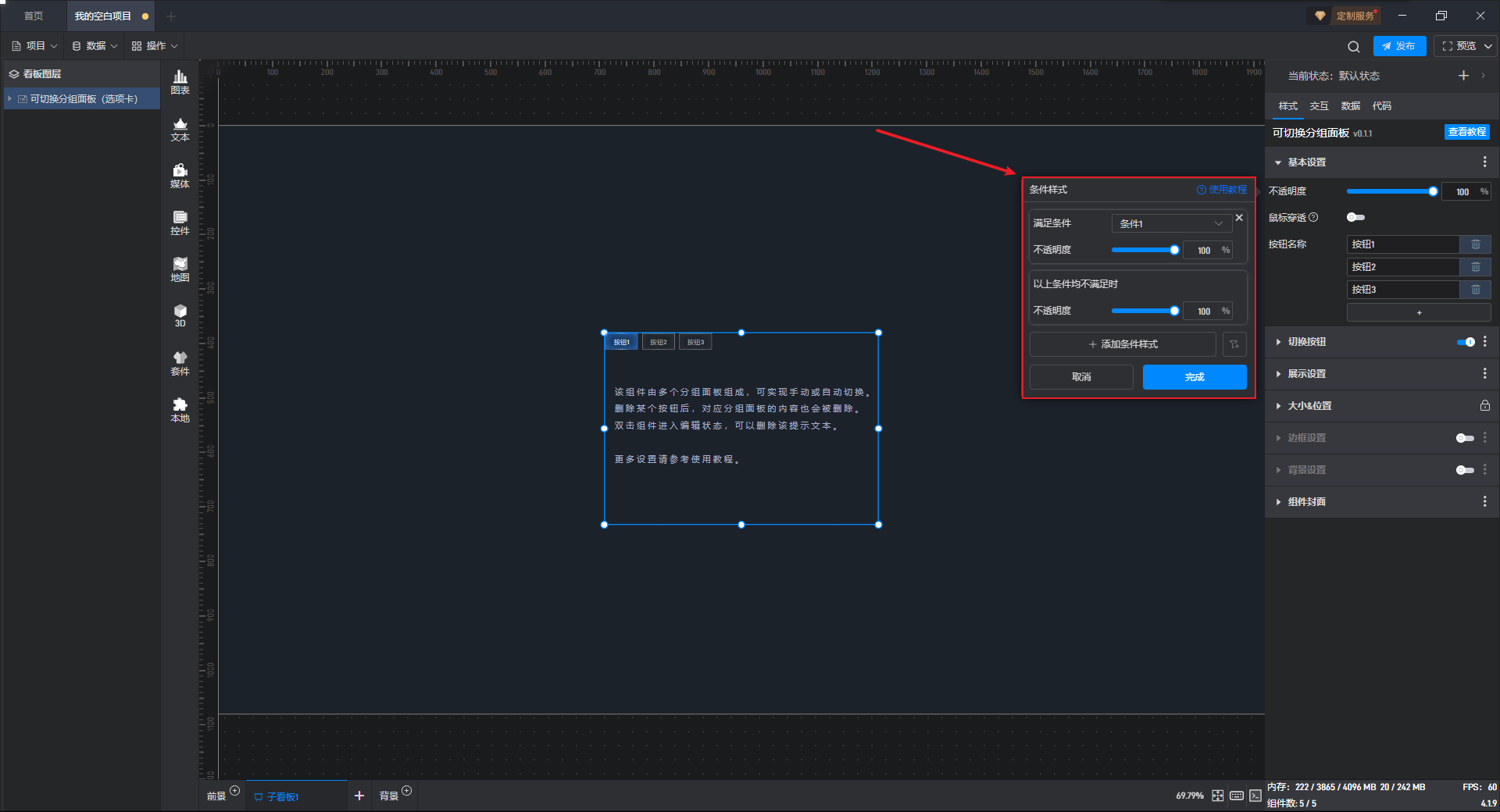The image size is (1500, 812).
Task: Click the 不透明度 slider in 基本设置
Action: point(1390,191)
